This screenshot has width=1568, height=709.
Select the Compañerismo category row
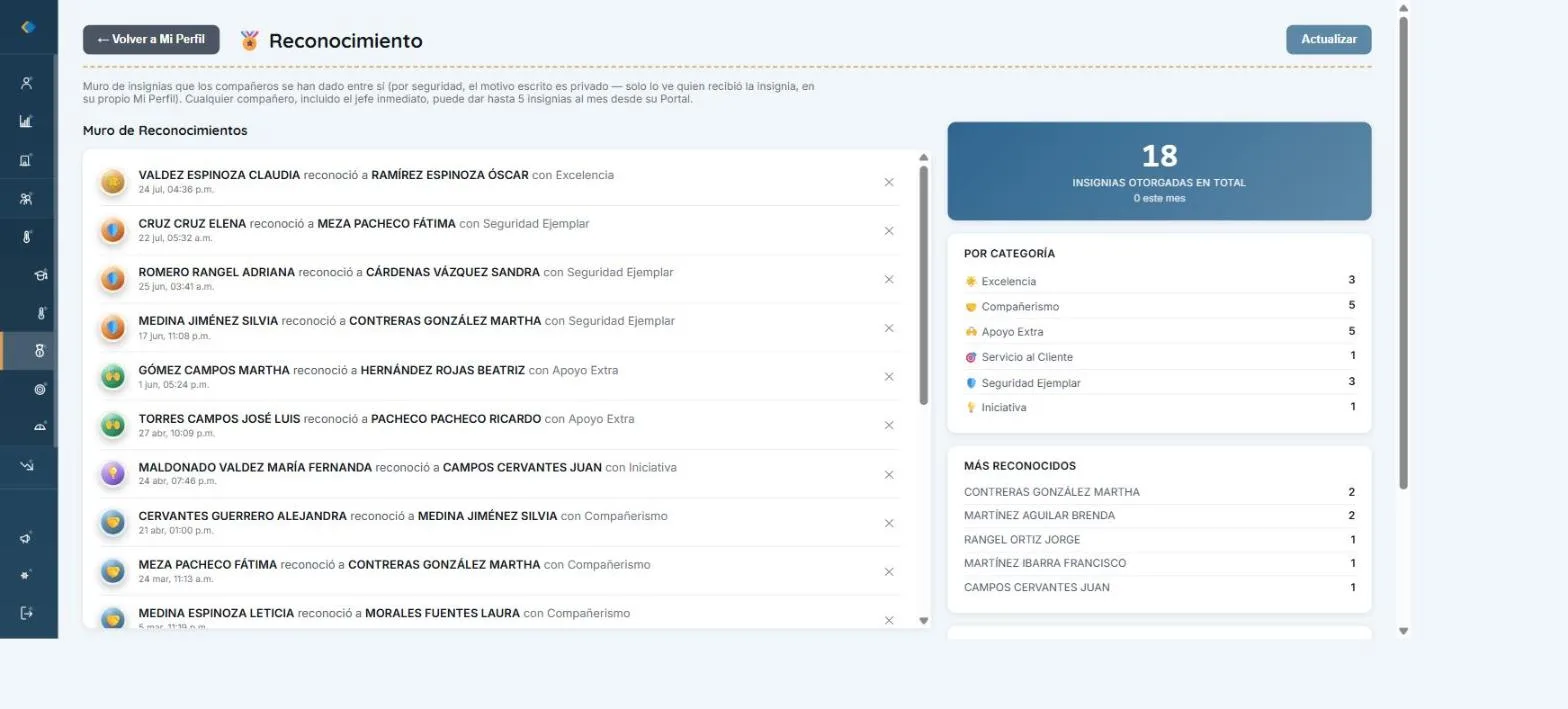[1160, 306]
